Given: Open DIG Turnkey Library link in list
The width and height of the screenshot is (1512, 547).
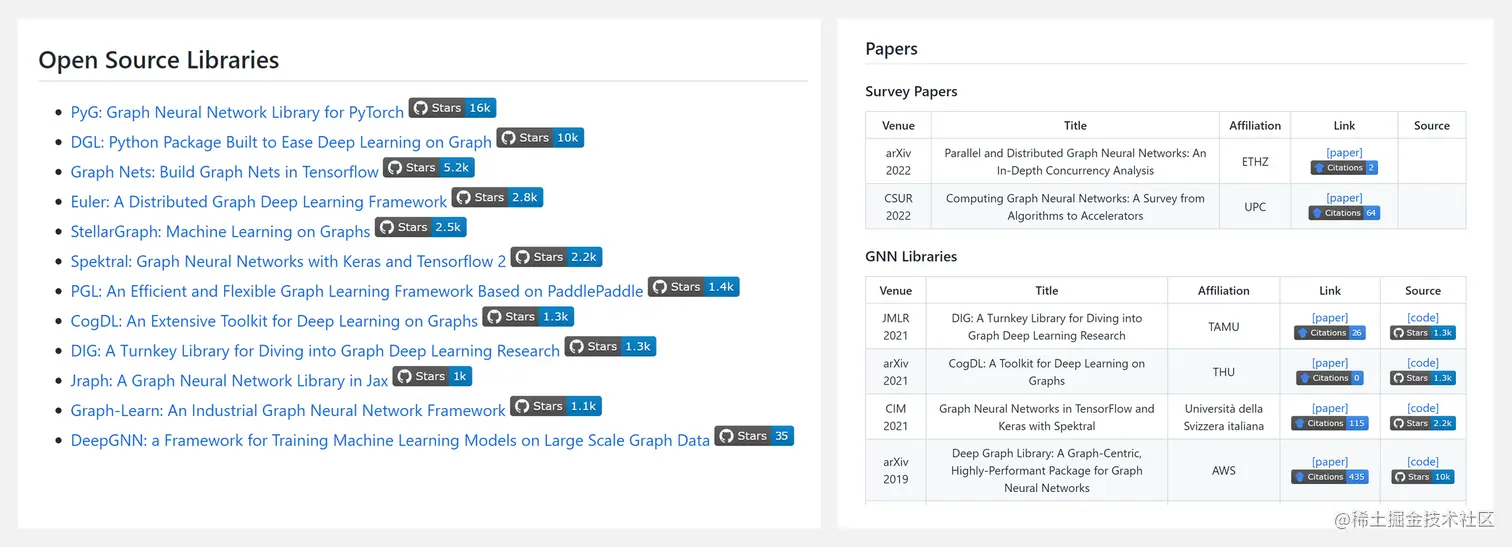Looking at the screenshot, I should click(x=315, y=351).
